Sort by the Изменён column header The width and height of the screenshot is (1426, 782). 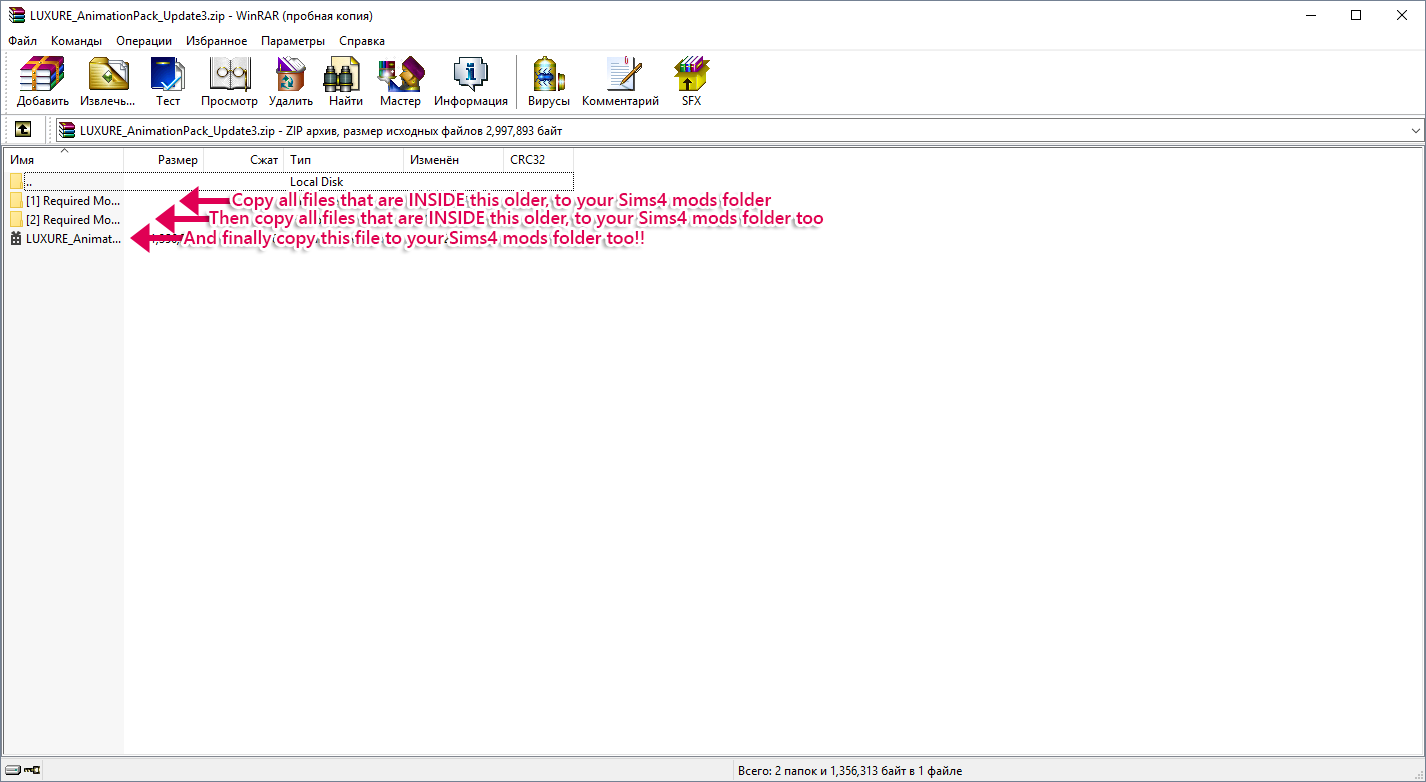click(x=454, y=160)
